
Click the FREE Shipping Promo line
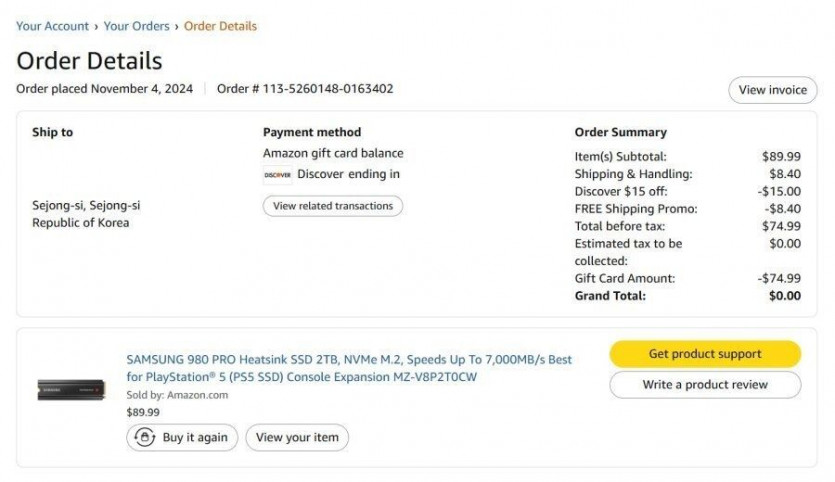[x=687, y=209]
